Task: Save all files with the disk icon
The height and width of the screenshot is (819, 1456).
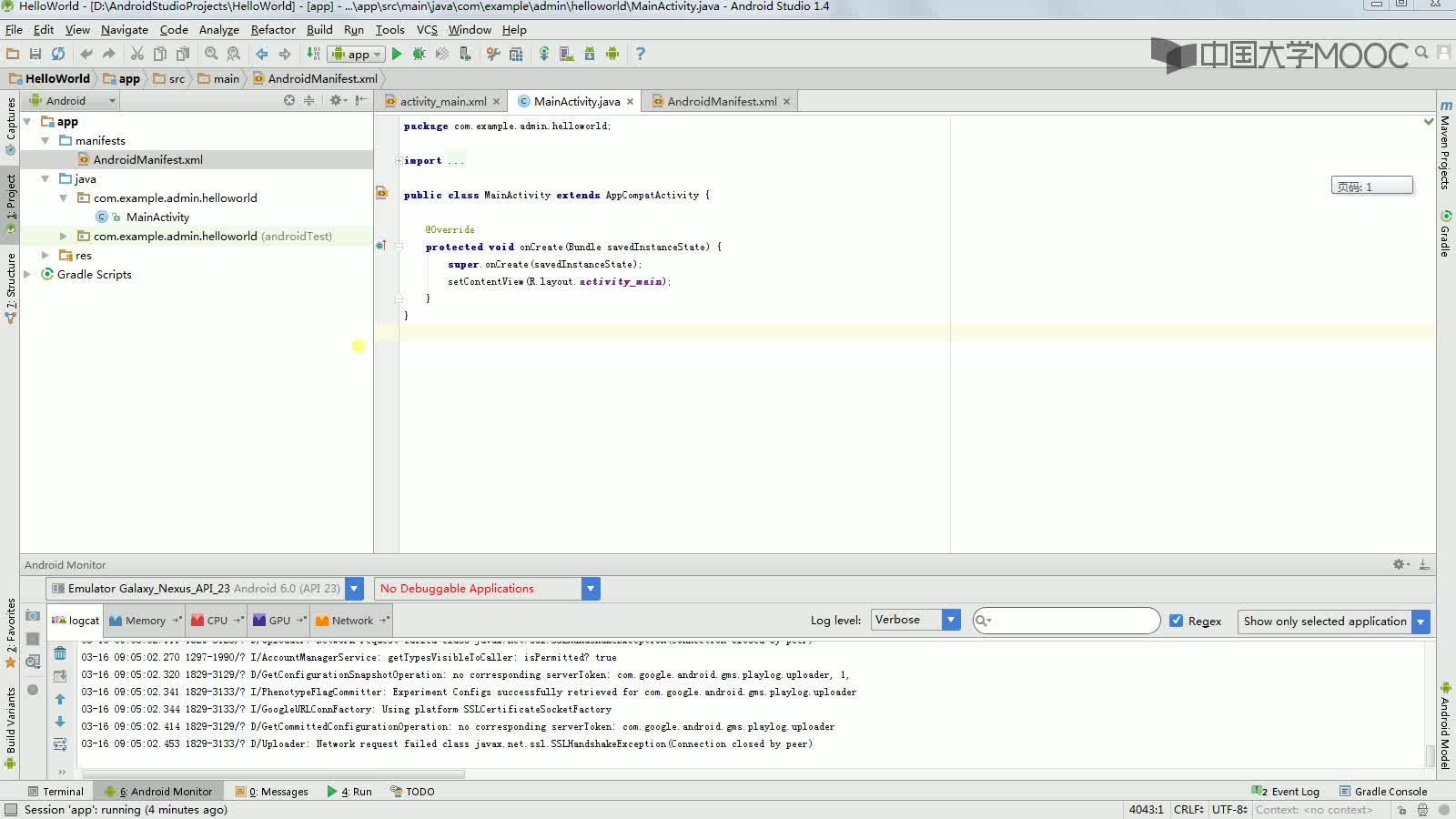Action: pos(35,54)
